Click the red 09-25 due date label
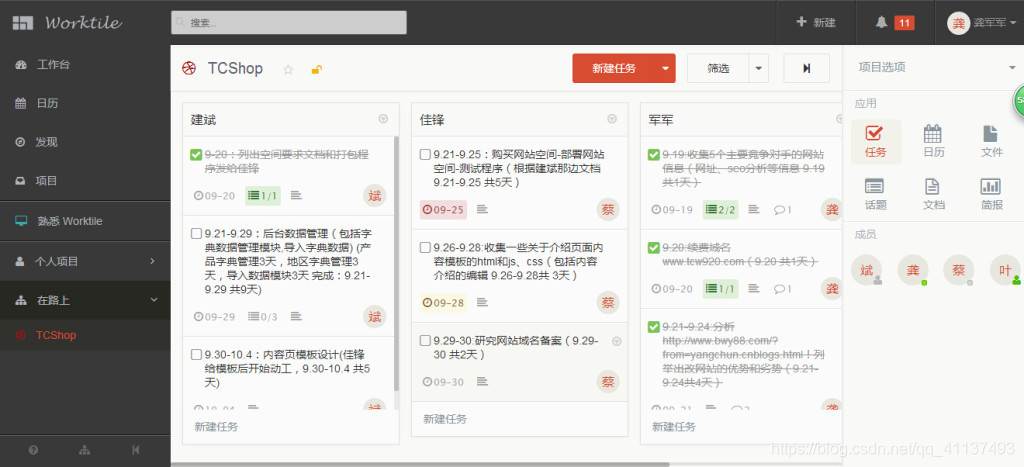The width and height of the screenshot is (1024, 467). pyautogui.click(x=443, y=210)
